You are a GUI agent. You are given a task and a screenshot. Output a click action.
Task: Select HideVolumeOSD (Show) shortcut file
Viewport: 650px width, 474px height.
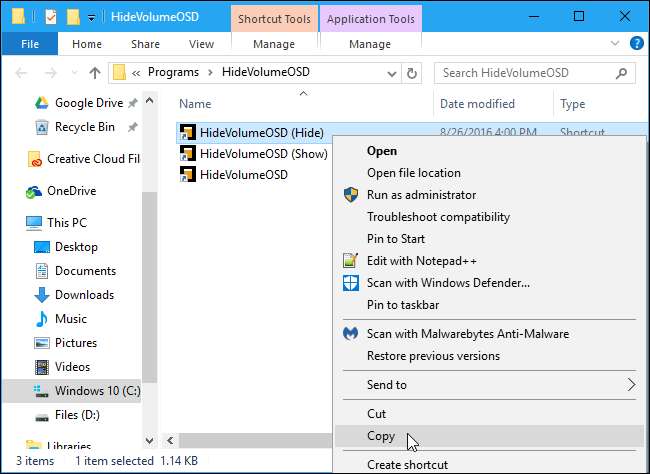point(263,153)
